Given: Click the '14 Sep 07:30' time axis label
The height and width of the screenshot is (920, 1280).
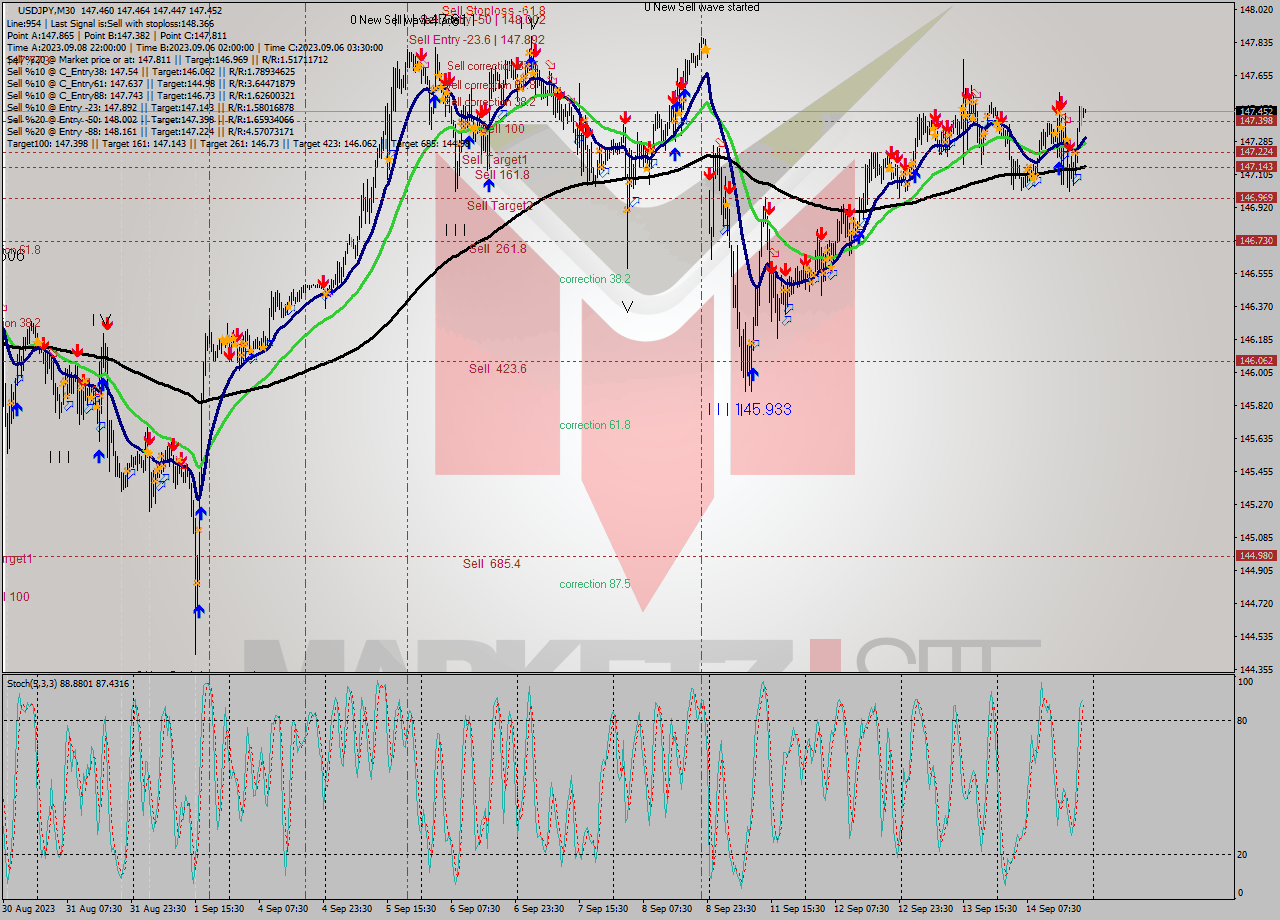Looking at the screenshot, I should [x=1055, y=909].
